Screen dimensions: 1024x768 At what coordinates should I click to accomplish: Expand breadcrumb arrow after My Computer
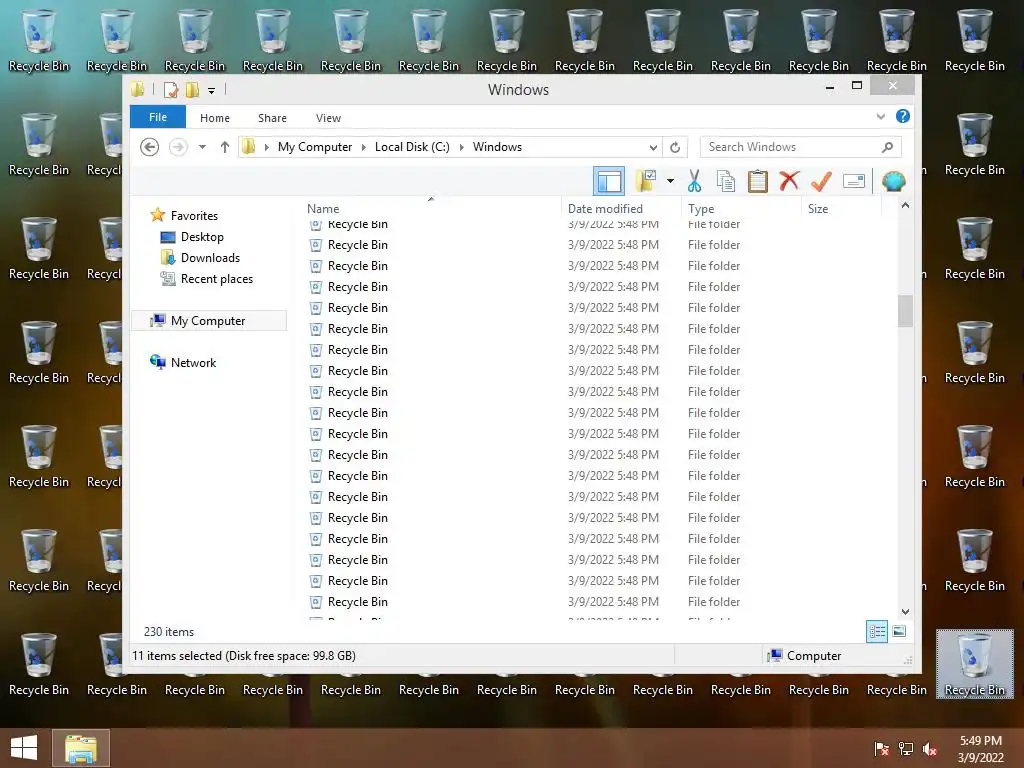pyautogui.click(x=364, y=147)
